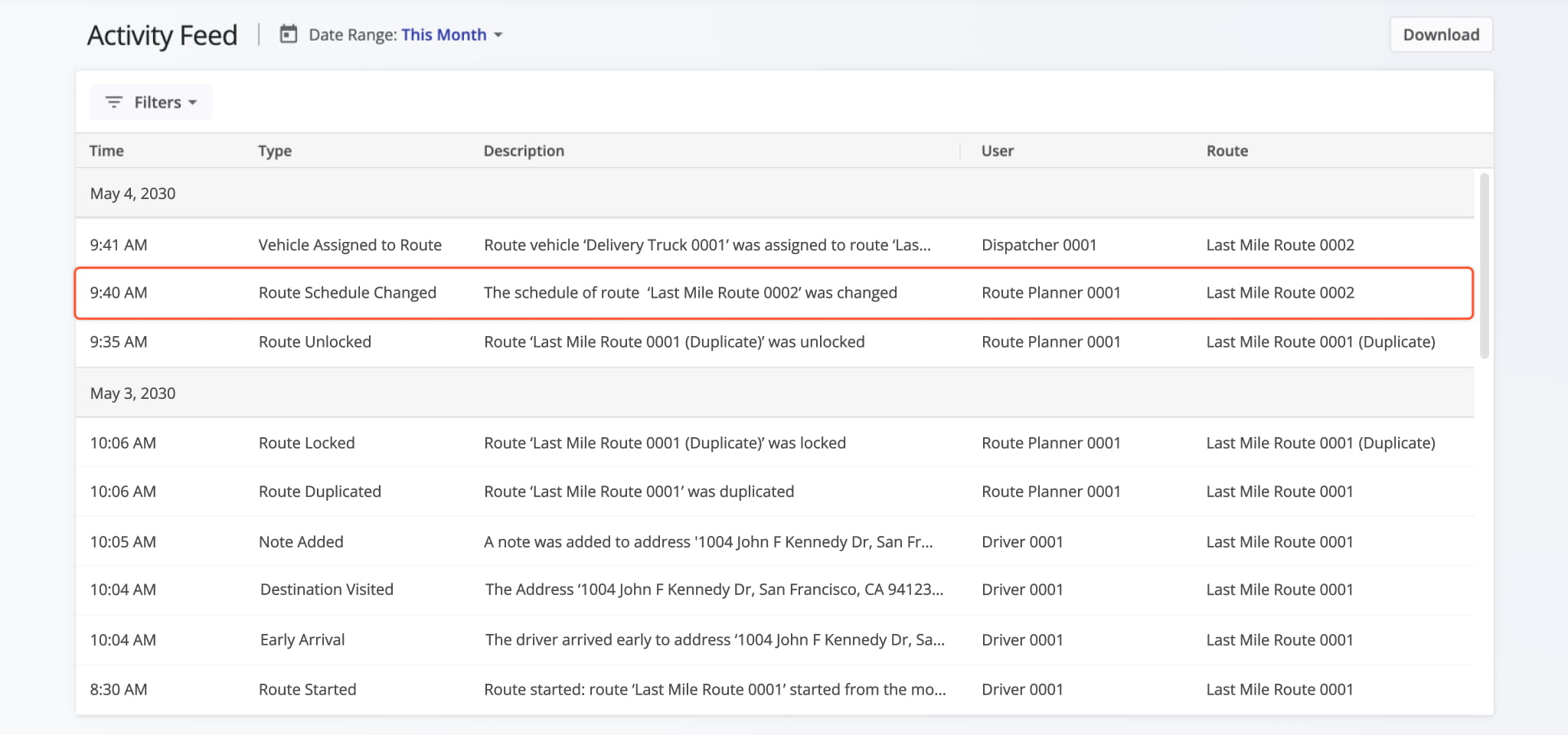
Task: Click Route Planner 0001 in the Route Duplicated row
Action: (1051, 492)
